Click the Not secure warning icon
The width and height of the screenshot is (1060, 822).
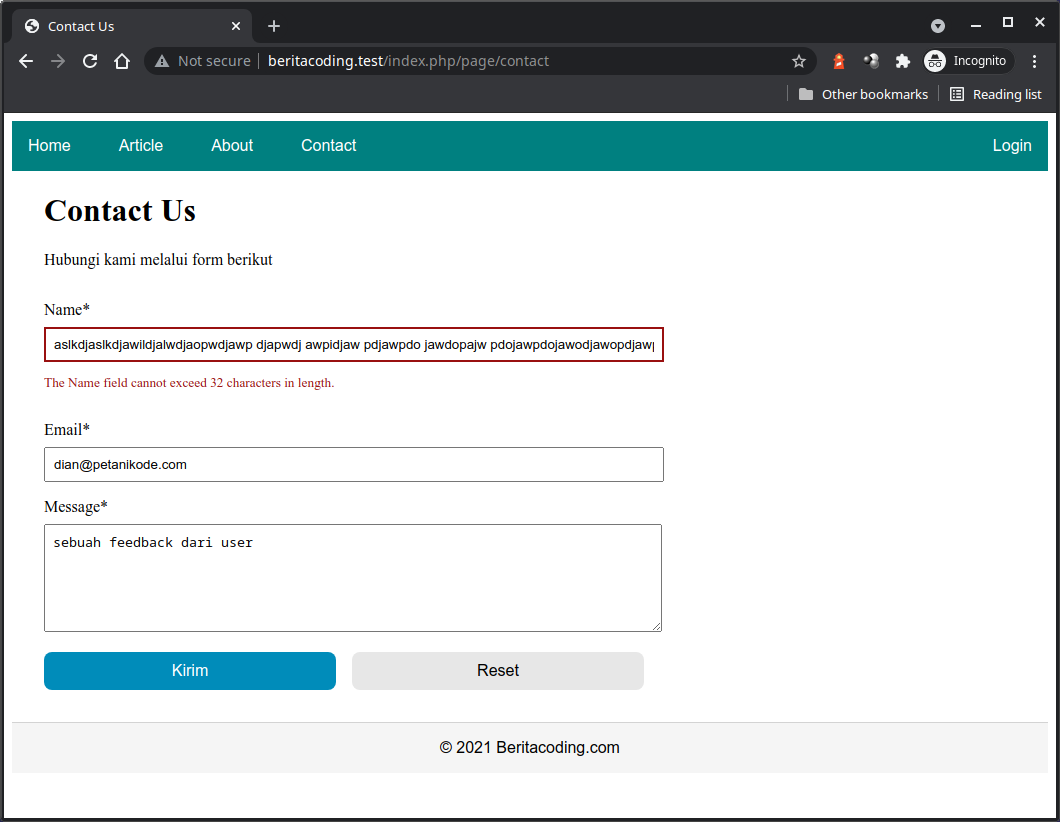[162, 61]
